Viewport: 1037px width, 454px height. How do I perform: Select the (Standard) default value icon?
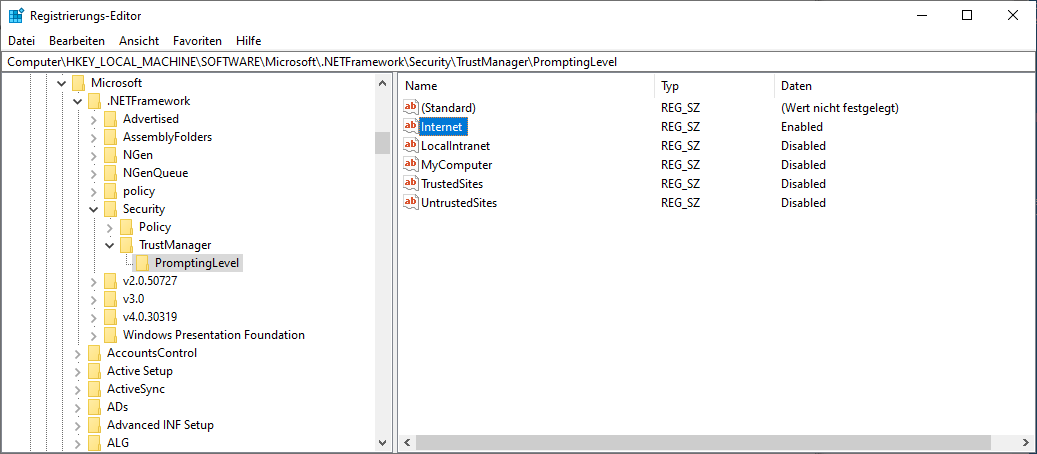(410, 108)
